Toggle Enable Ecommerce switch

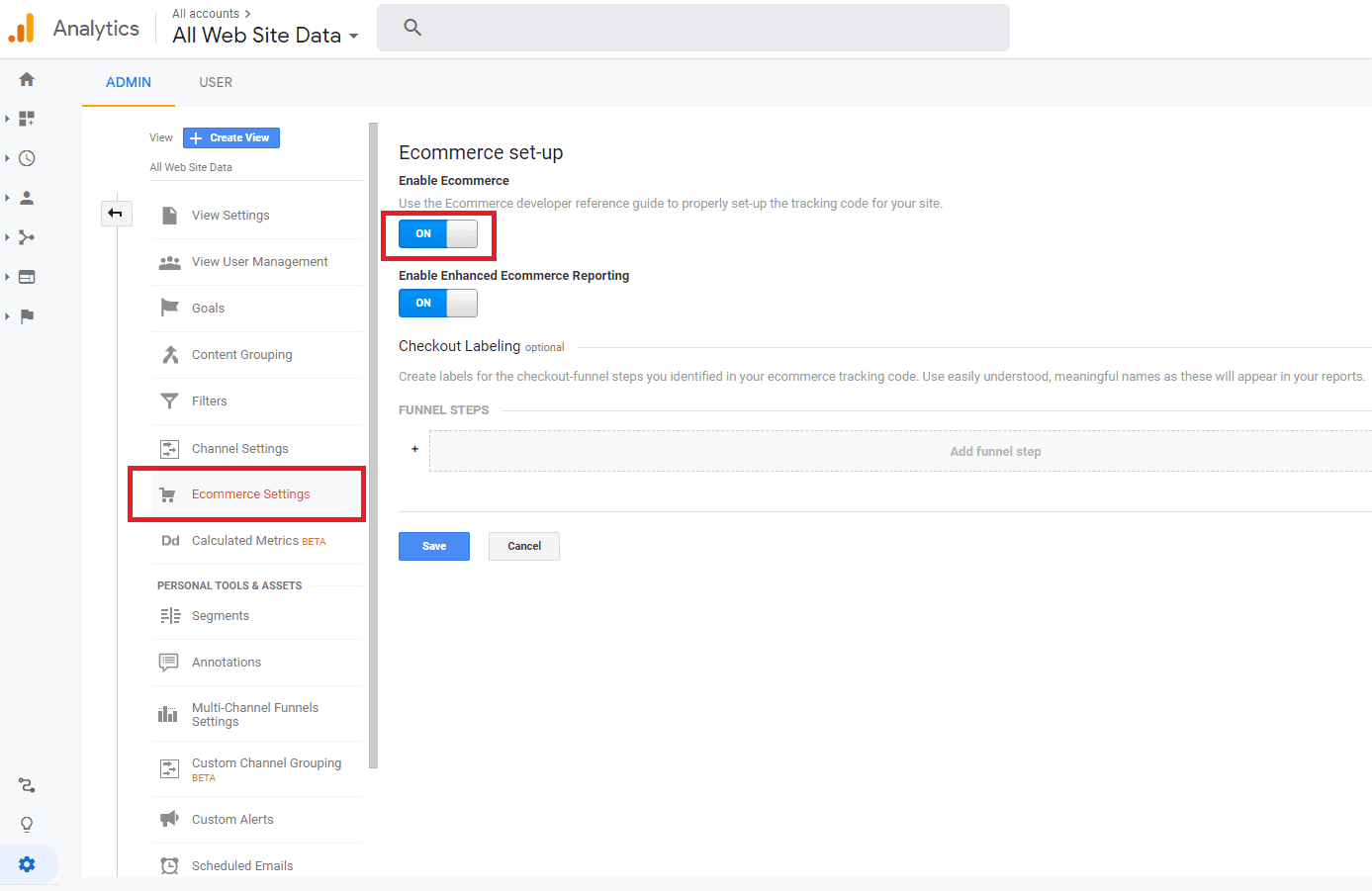438,233
